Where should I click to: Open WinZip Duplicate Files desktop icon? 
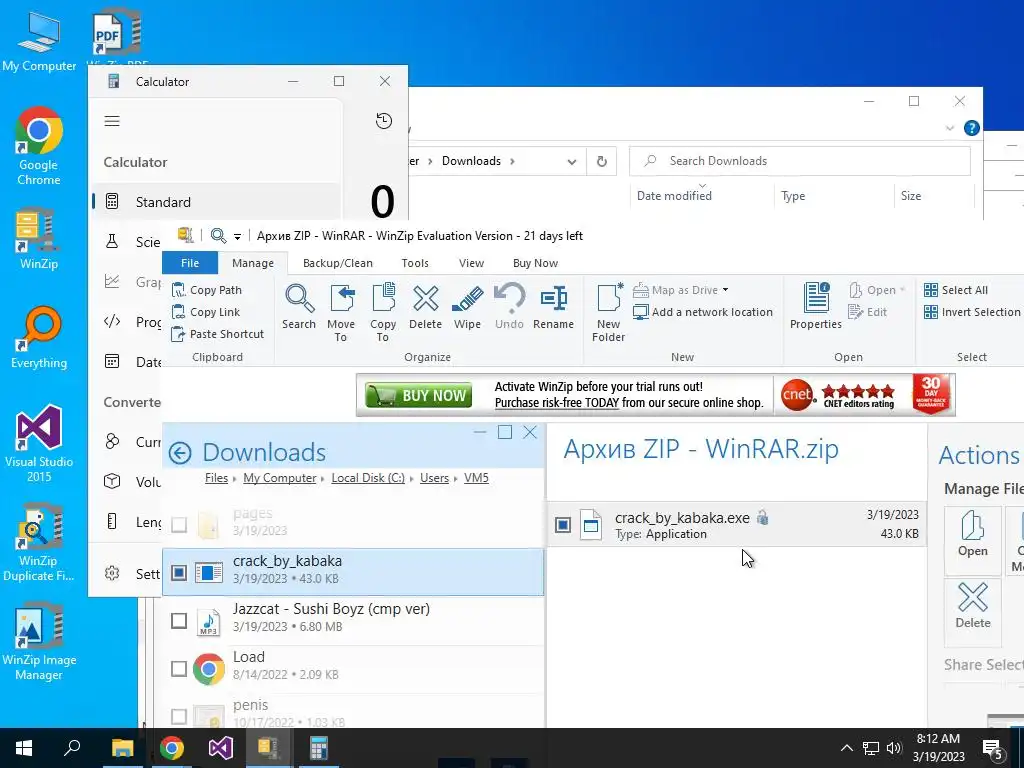(x=39, y=543)
